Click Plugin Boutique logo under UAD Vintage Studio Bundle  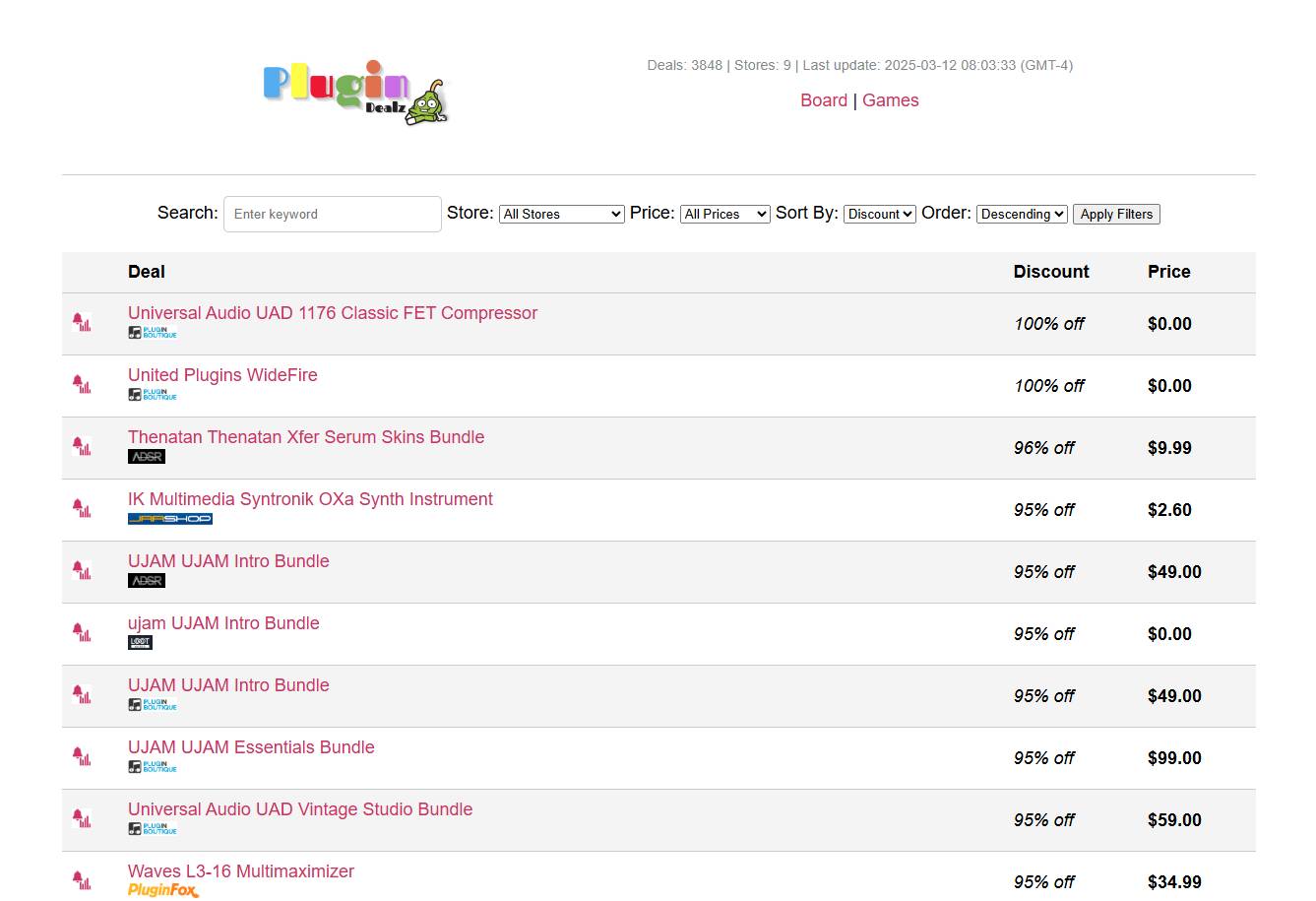(153, 829)
